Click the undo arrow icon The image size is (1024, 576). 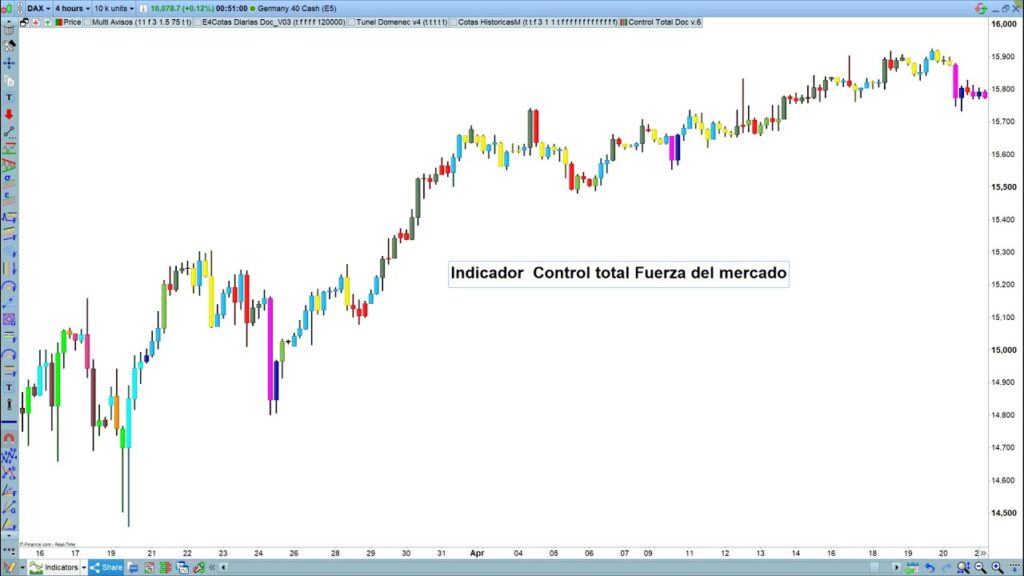click(x=930, y=567)
